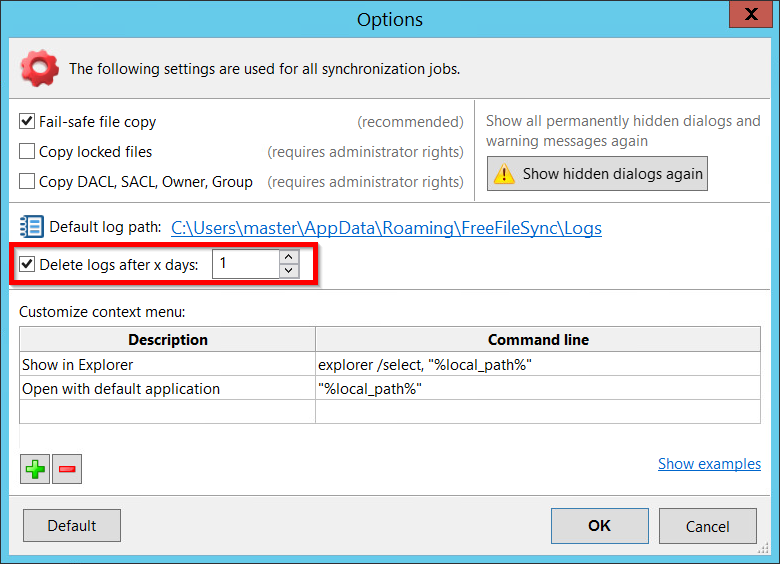Remove a context menu row with red minus
The width and height of the screenshot is (780, 564).
click(x=67, y=469)
